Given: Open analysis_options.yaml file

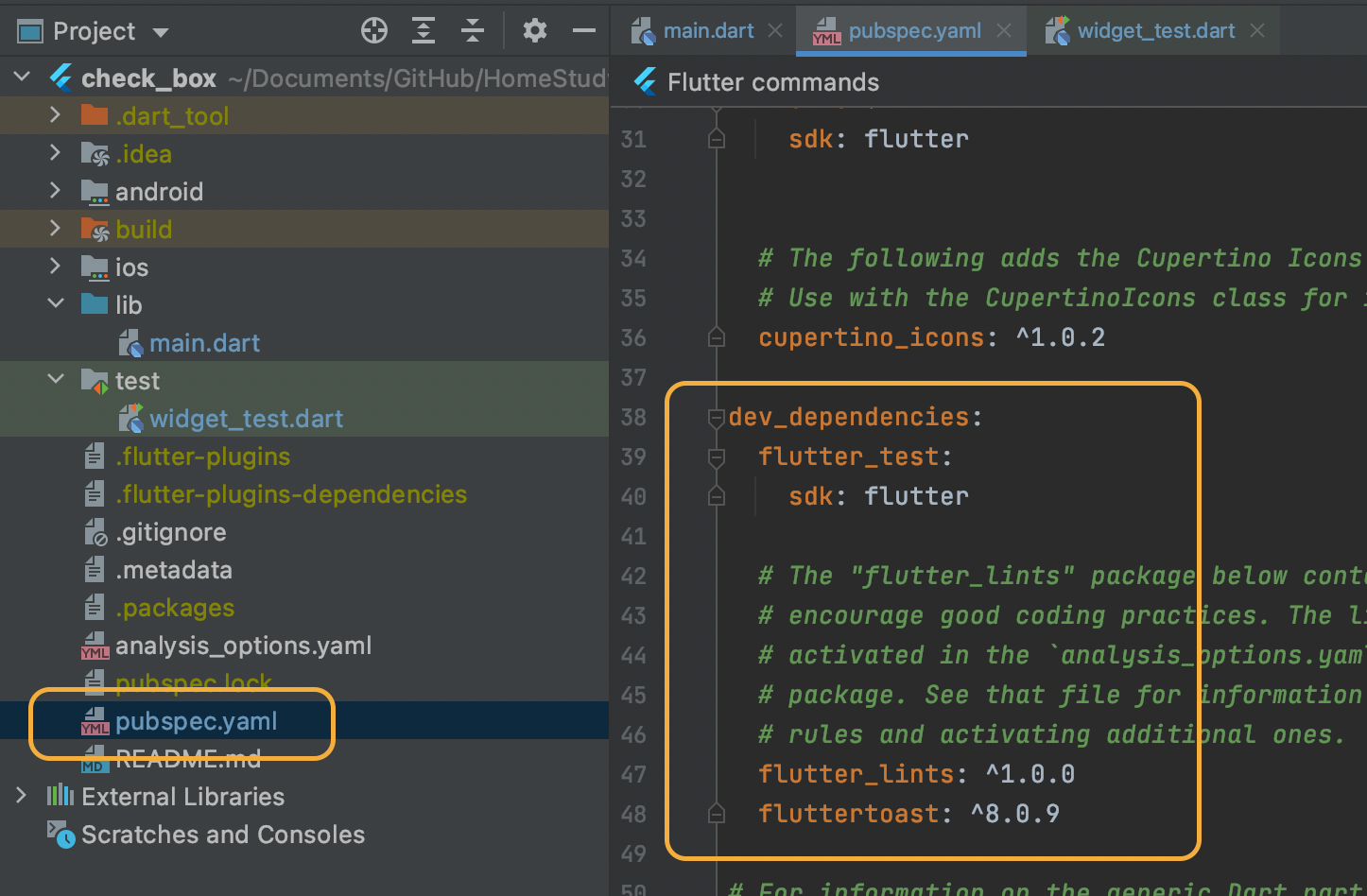Looking at the screenshot, I should click(x=243, y=646).
